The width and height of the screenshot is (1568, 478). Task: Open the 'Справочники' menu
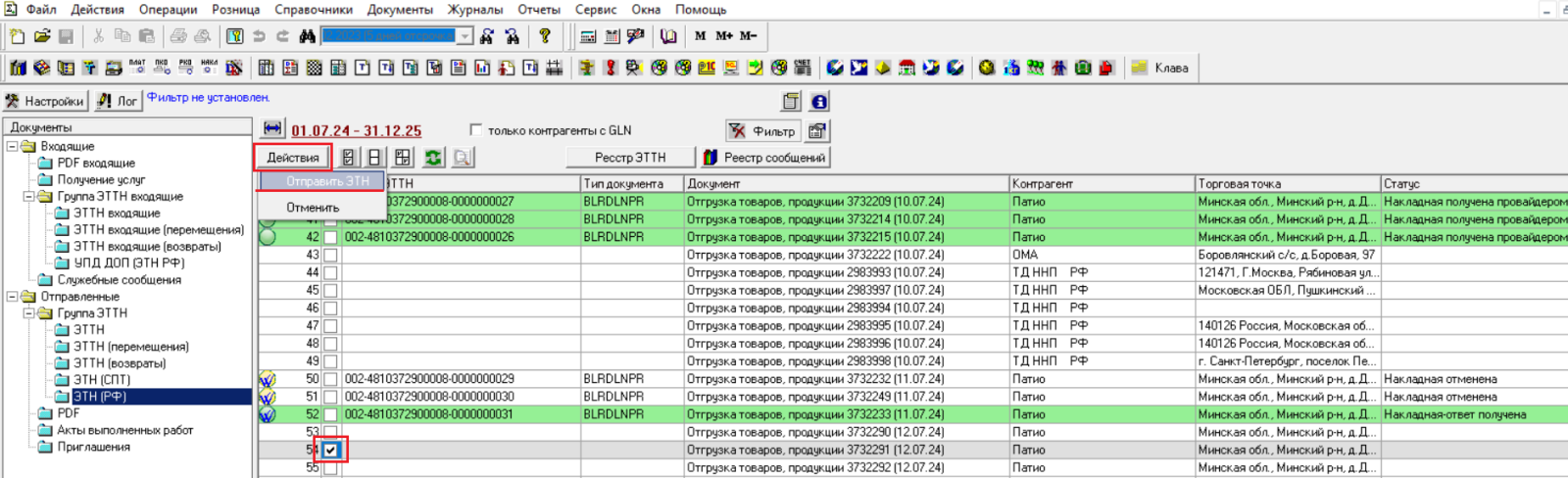(x=314, y=10)
